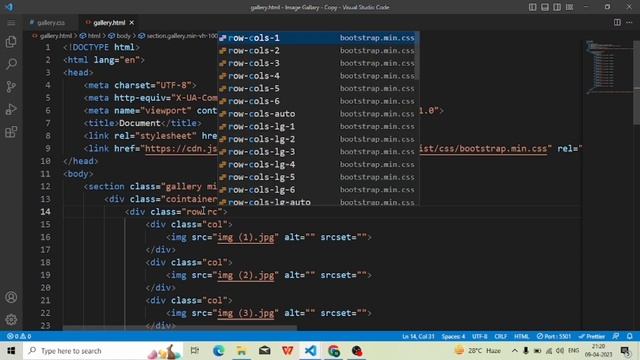Select row-cols-6 suggestion
This screenshot has width=640, height=360.
(x=318, y=101)
